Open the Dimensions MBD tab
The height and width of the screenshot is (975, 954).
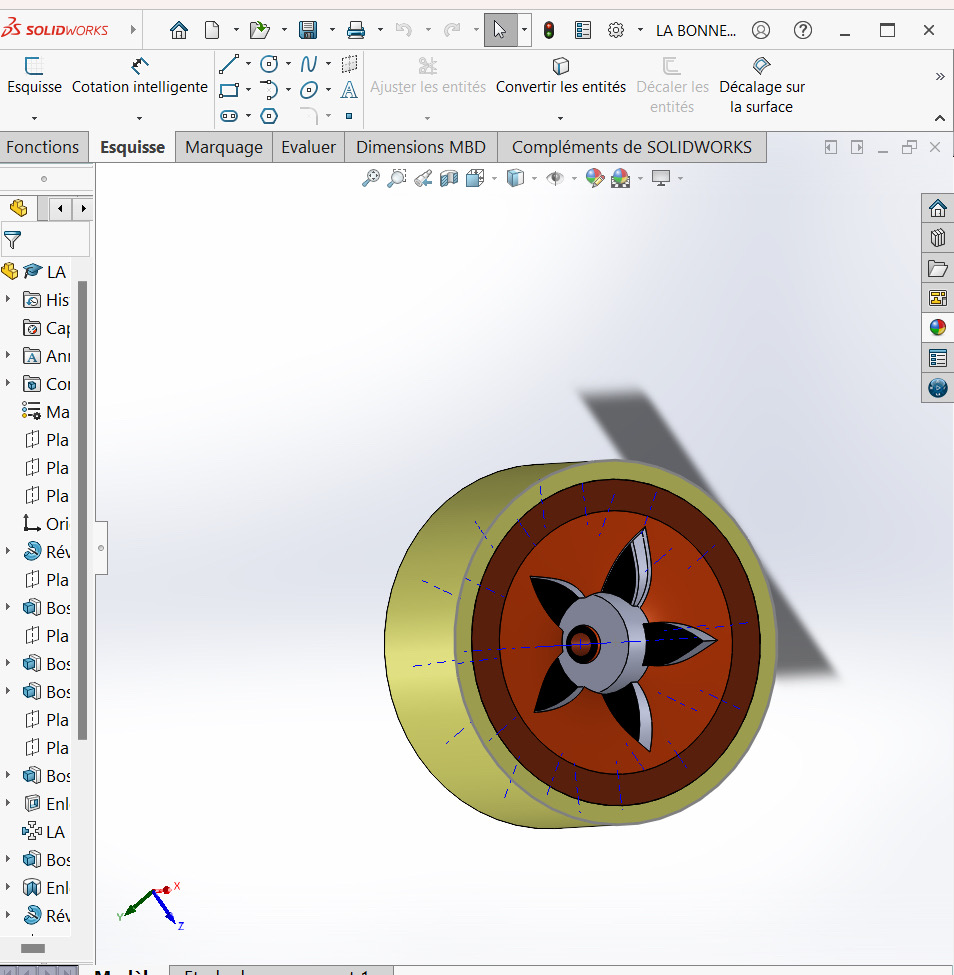pos(420,147)
